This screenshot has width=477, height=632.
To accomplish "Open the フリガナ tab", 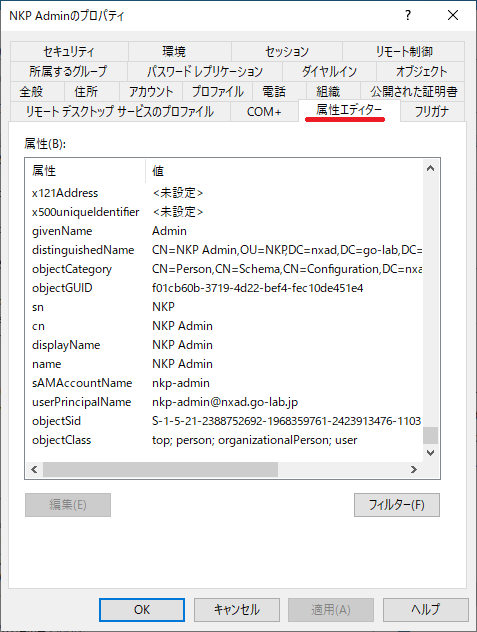I will coord(432,111).
